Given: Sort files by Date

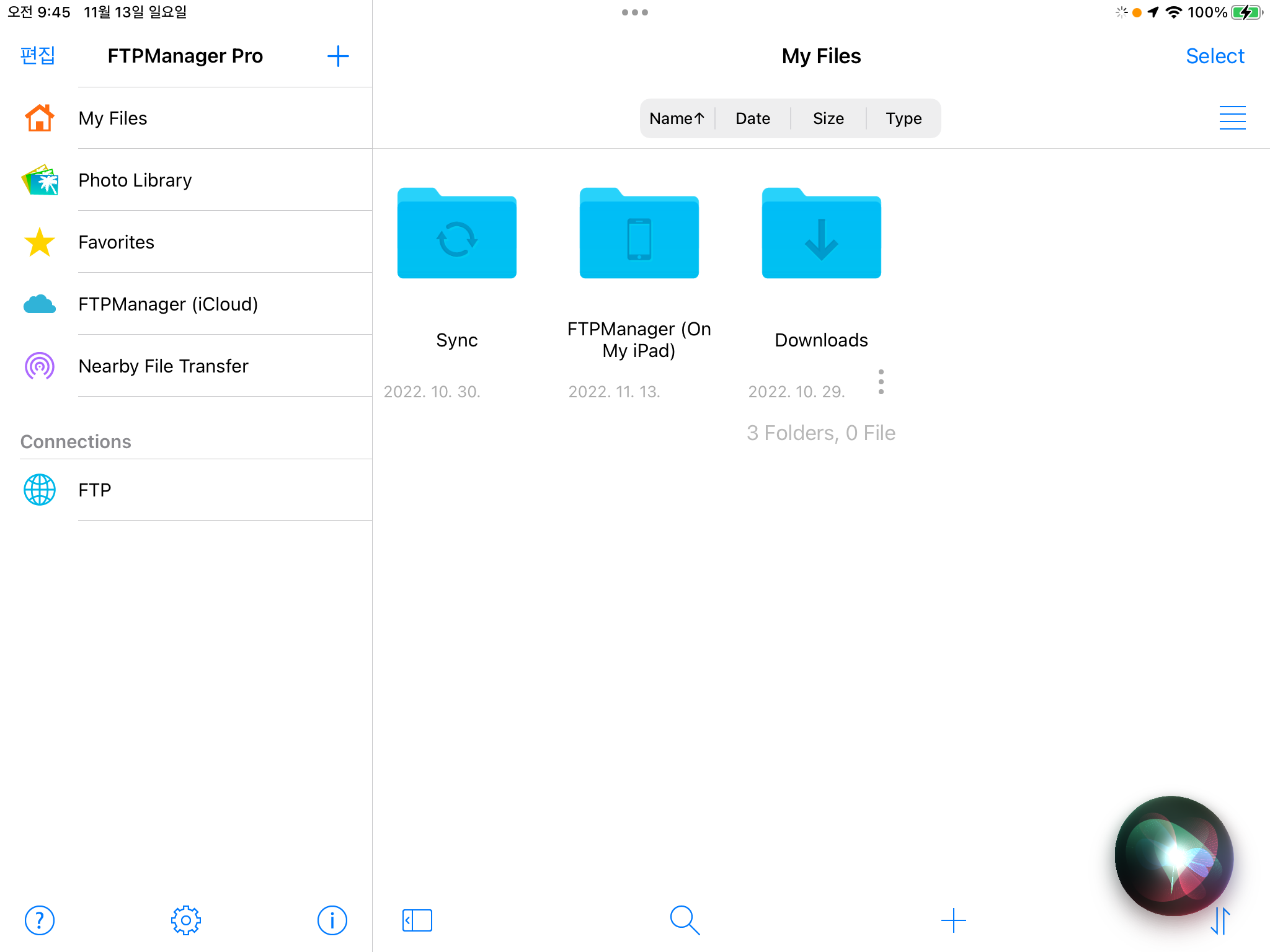Looking at the screenshot, I should pos(752,118).
